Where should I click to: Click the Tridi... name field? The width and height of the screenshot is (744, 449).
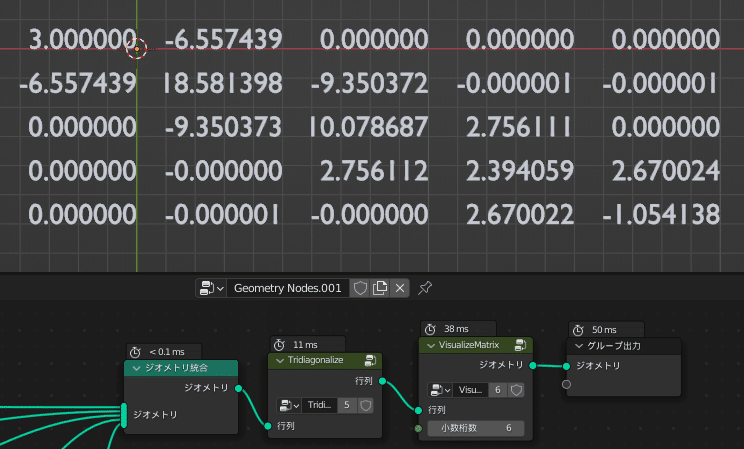click(x=319, y=405)
